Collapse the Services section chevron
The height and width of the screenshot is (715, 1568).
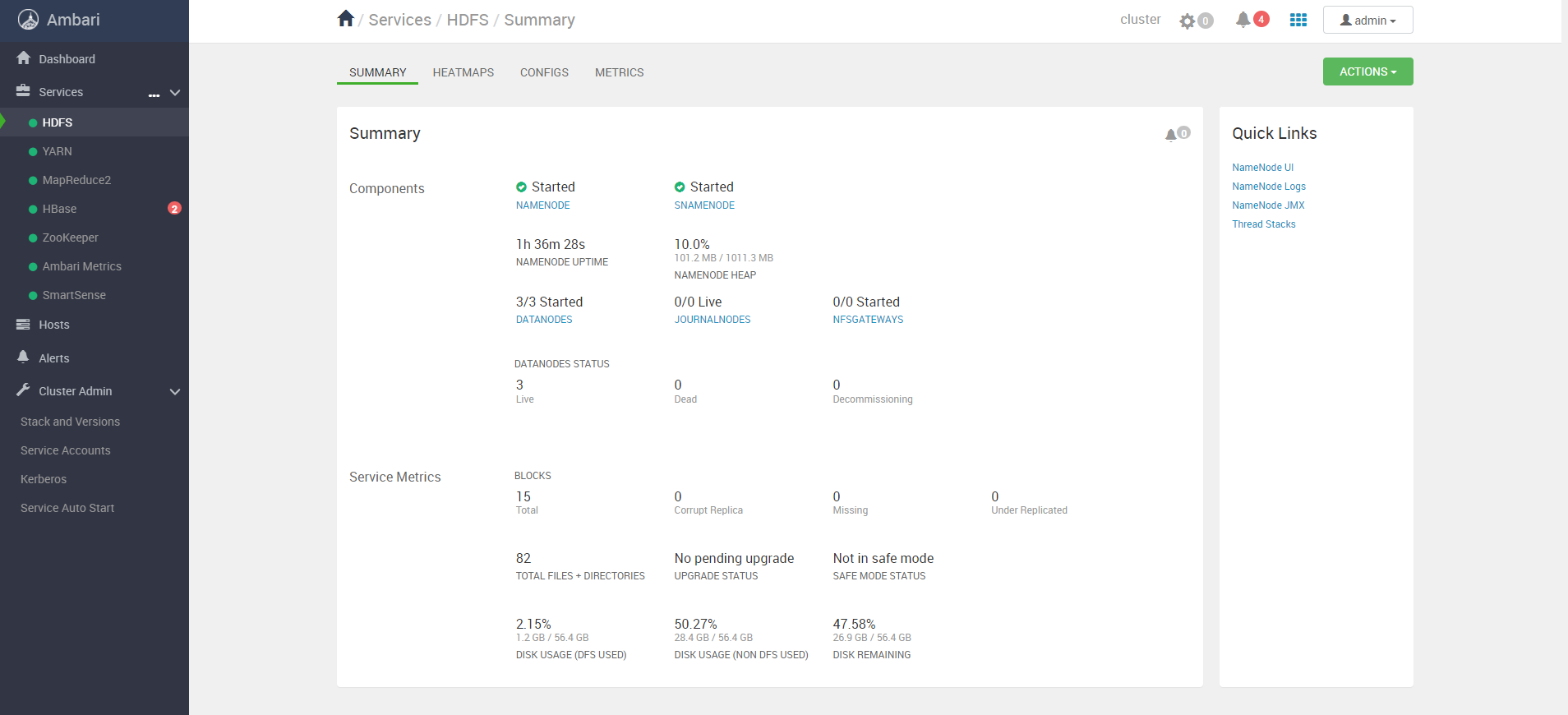tap(175, 93)
